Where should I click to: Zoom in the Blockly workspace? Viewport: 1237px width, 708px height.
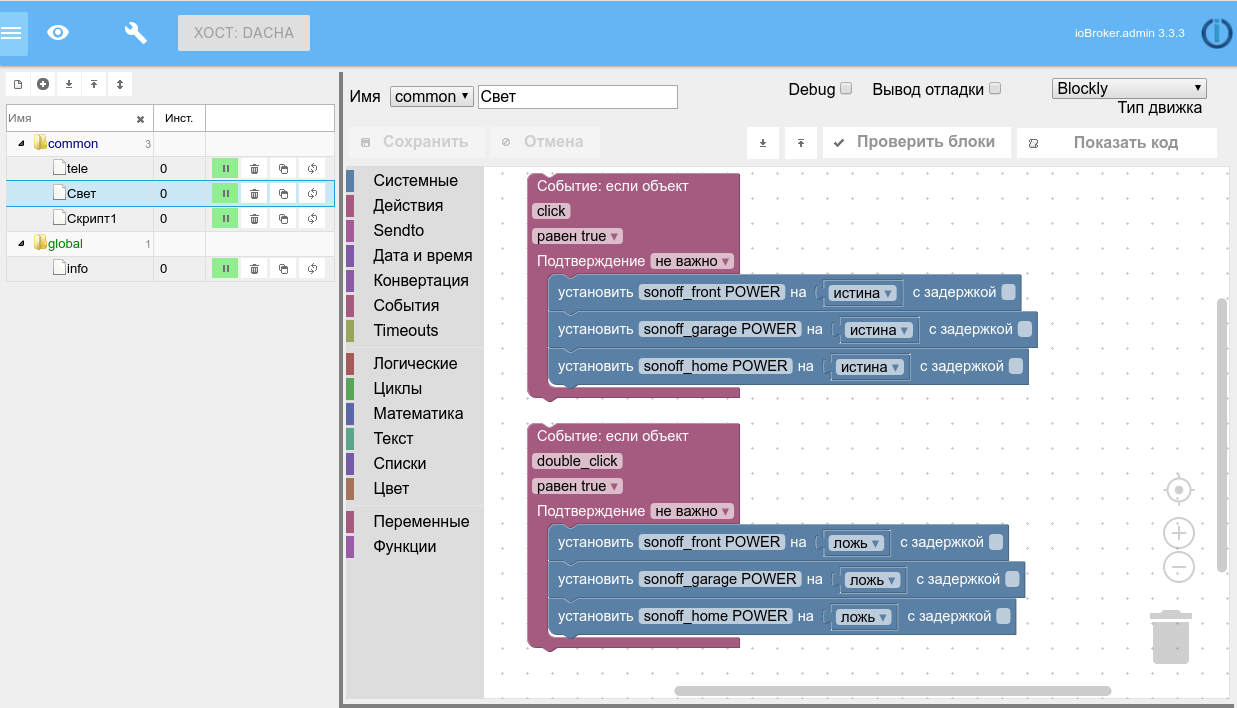point(1179,533)
